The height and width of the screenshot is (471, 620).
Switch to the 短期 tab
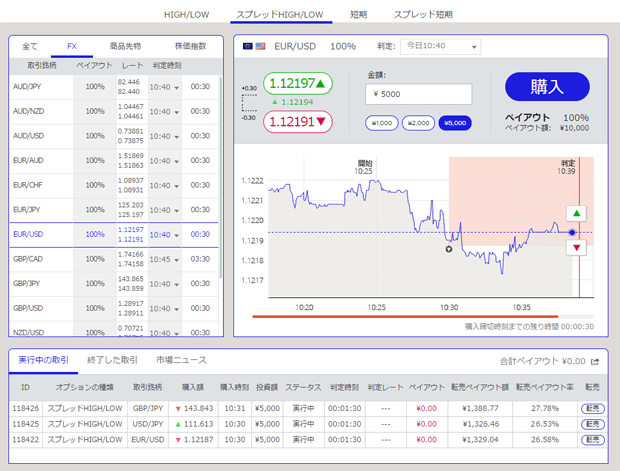(x=359, y=15)
